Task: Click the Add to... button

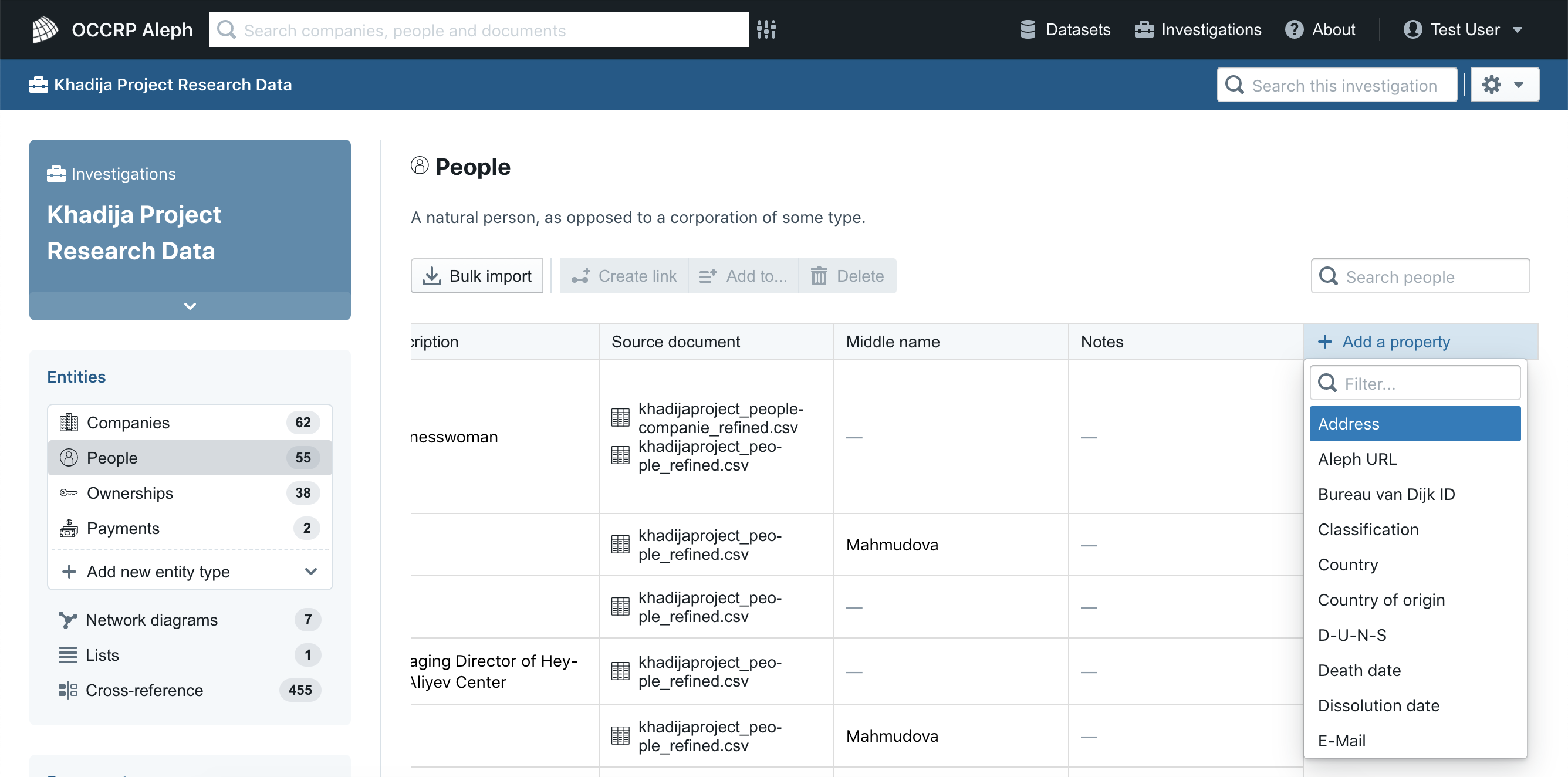Action: coord(744,276)
